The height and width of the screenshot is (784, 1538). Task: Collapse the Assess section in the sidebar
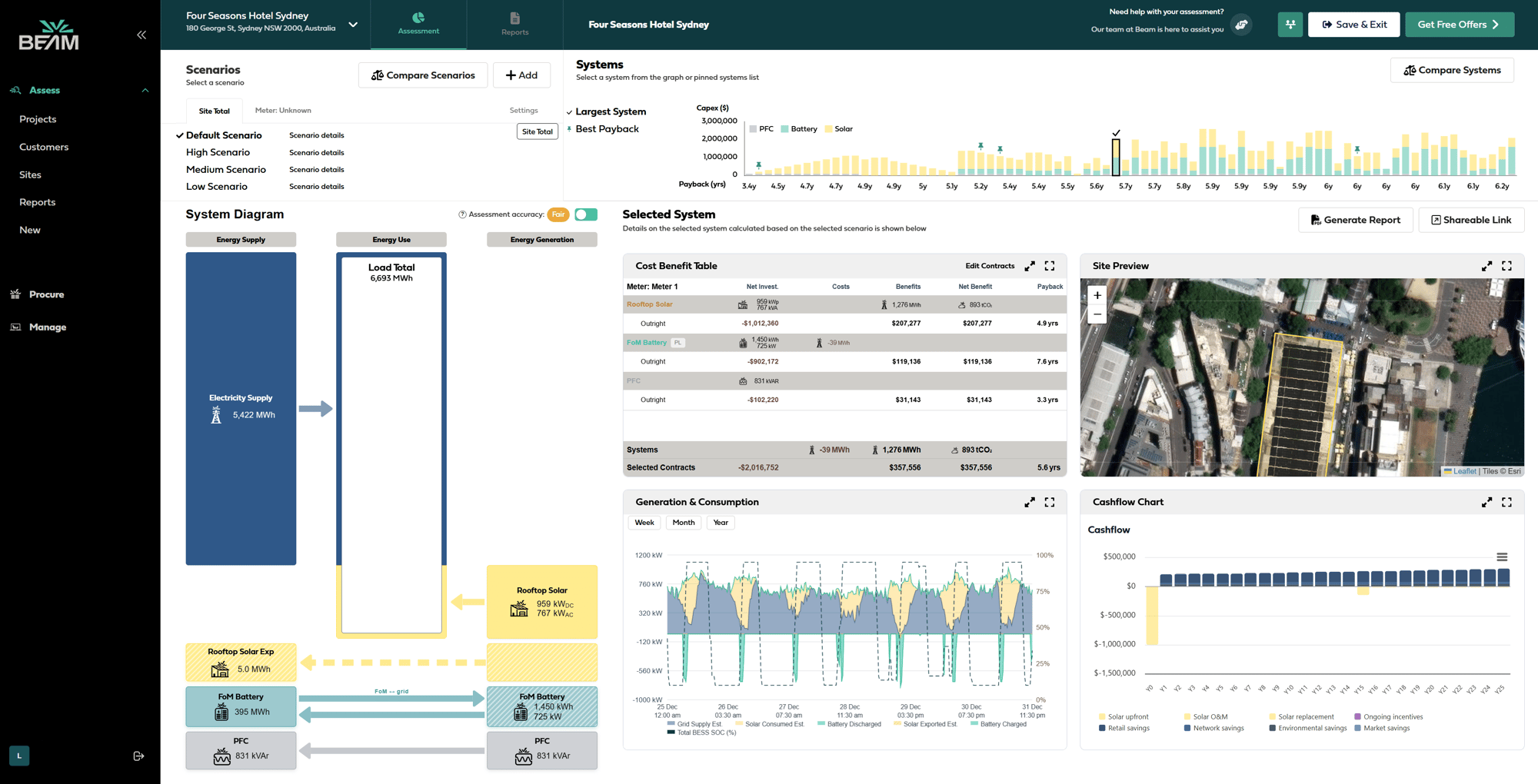[x=145, y=90]
